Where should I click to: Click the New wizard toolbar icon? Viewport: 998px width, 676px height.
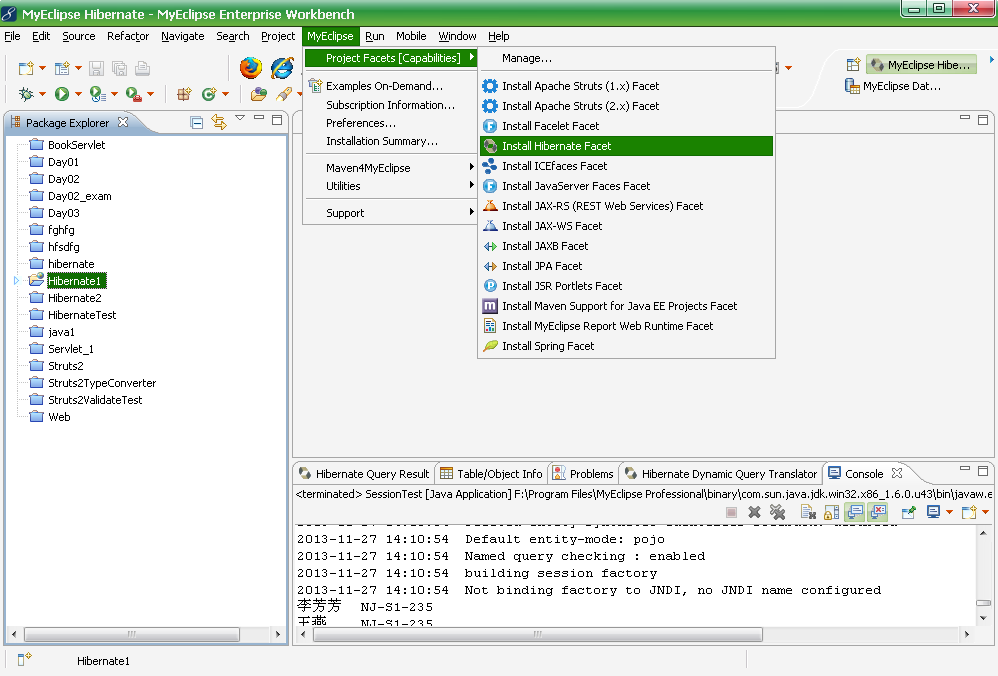(26, 68)
